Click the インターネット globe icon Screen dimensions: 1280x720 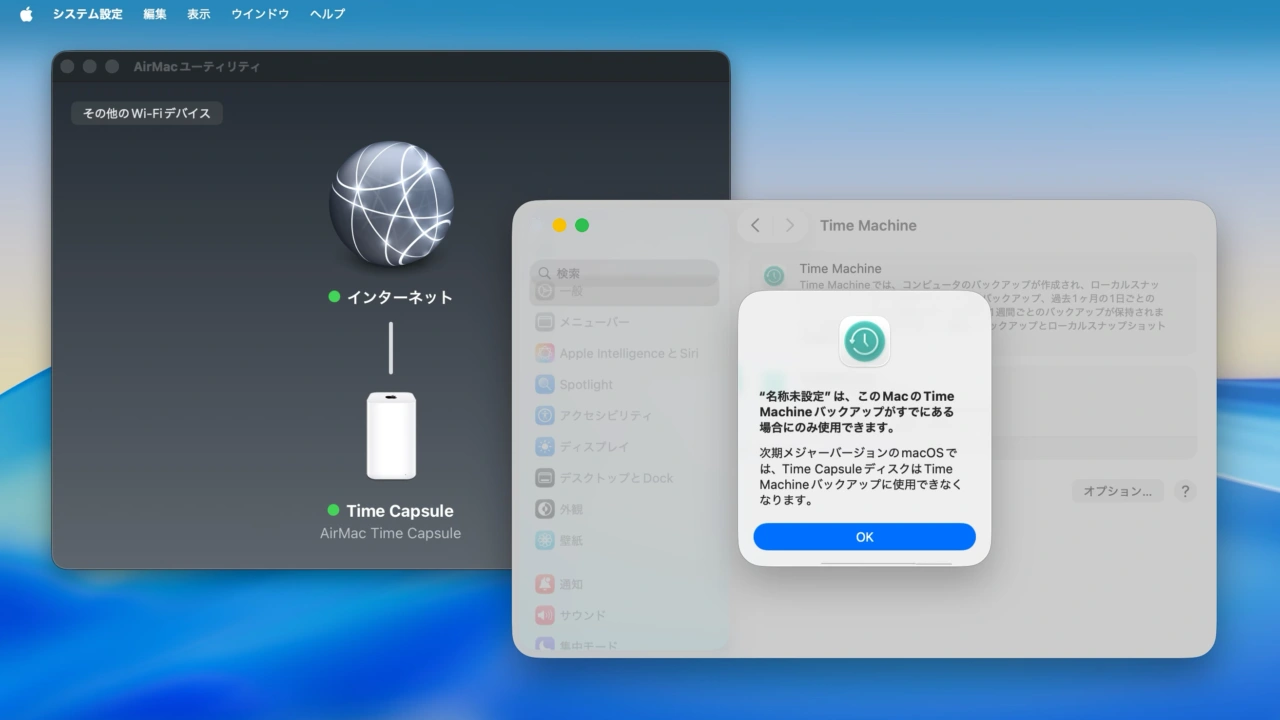coord(391,205)
